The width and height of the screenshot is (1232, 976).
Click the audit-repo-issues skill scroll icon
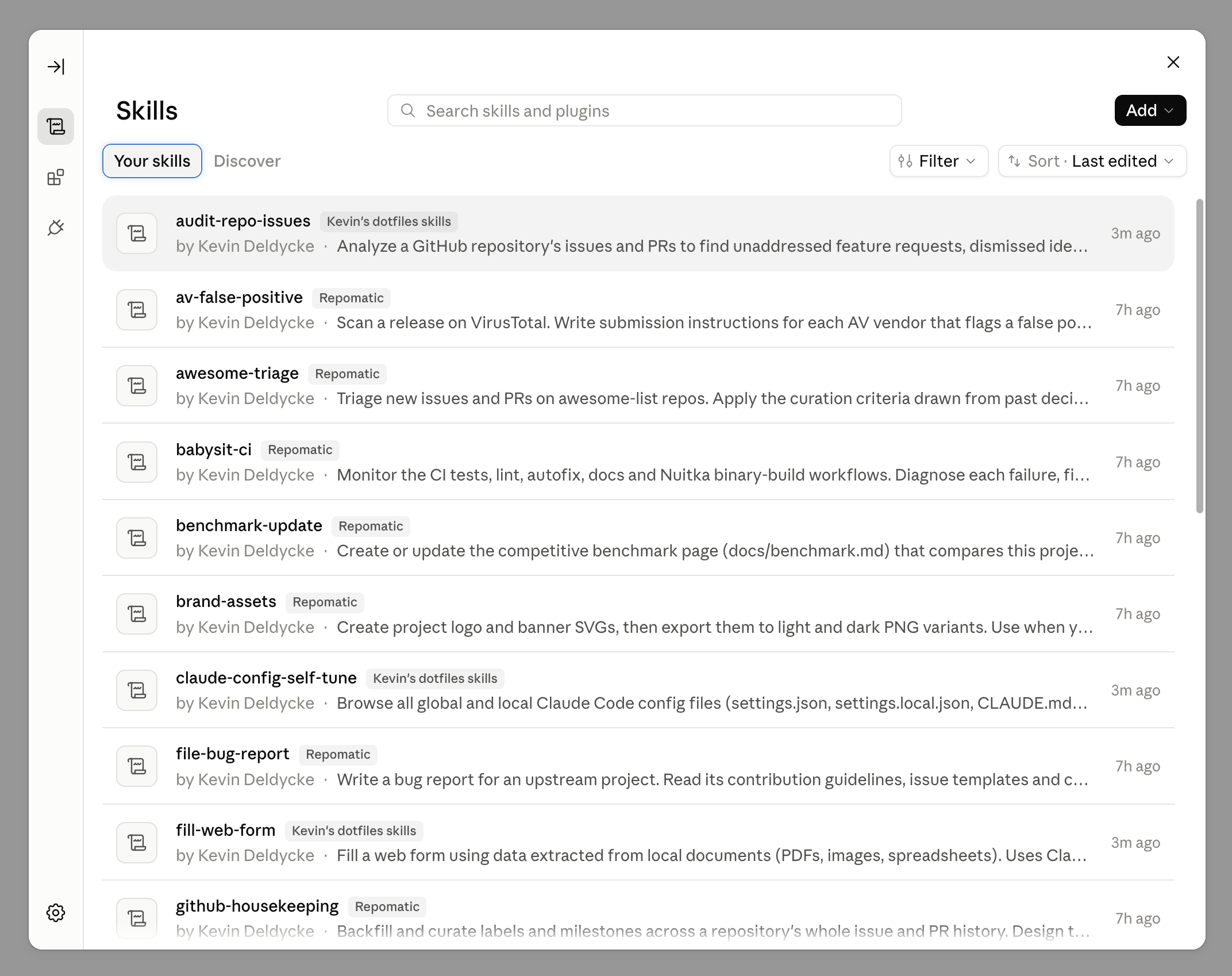tap(137, 233)
